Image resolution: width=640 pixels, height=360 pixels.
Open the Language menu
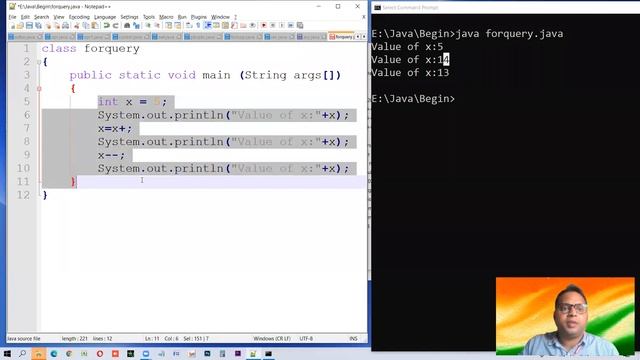[105, 17]
